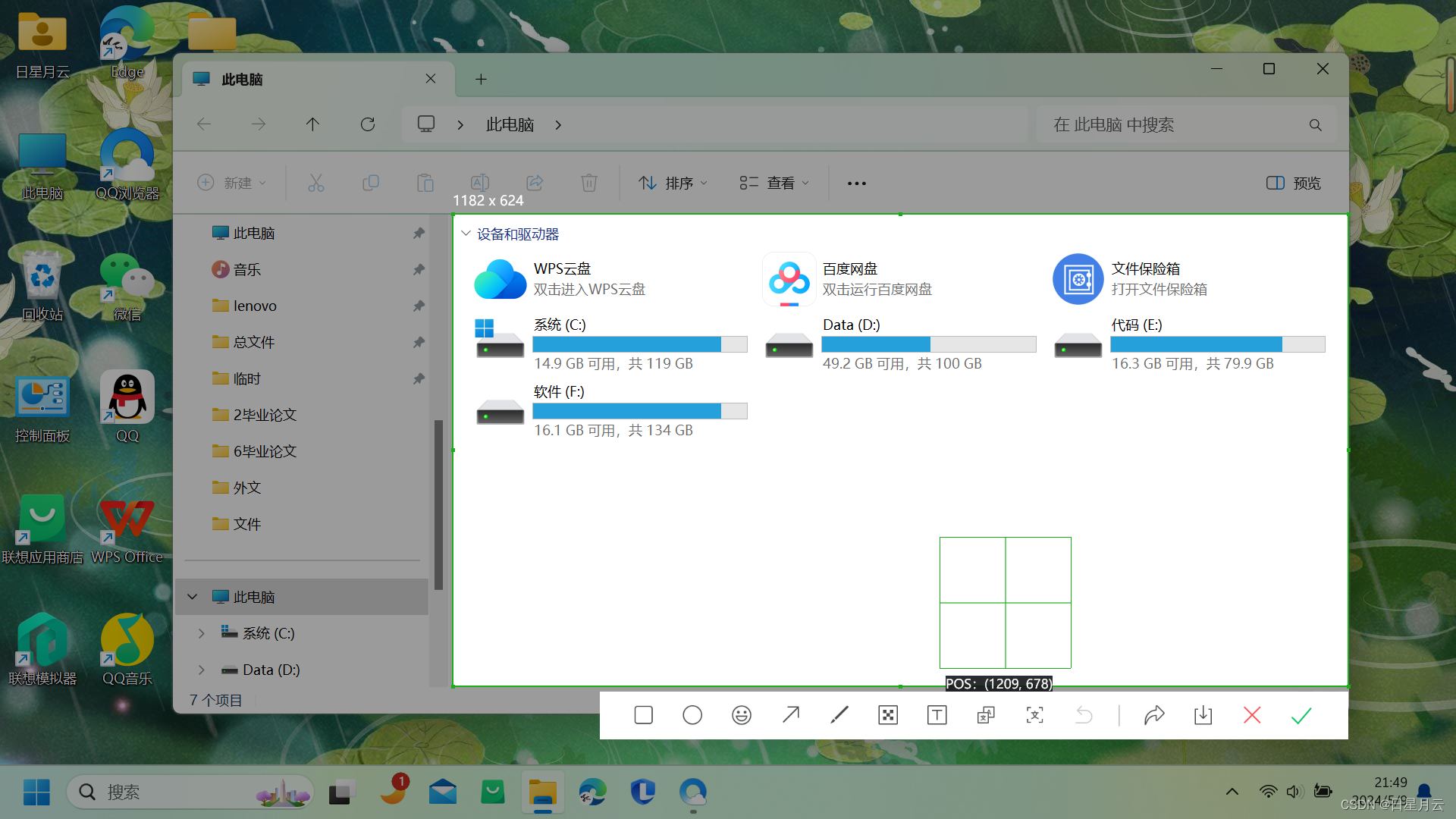Expand the 系统 (C:) drive tree item

201,632
